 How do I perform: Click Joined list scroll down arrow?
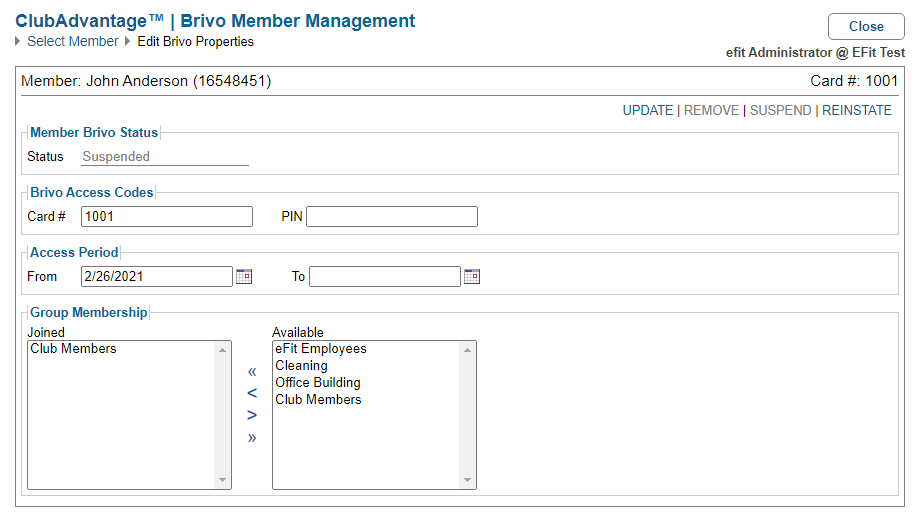[x=222, y=480]
